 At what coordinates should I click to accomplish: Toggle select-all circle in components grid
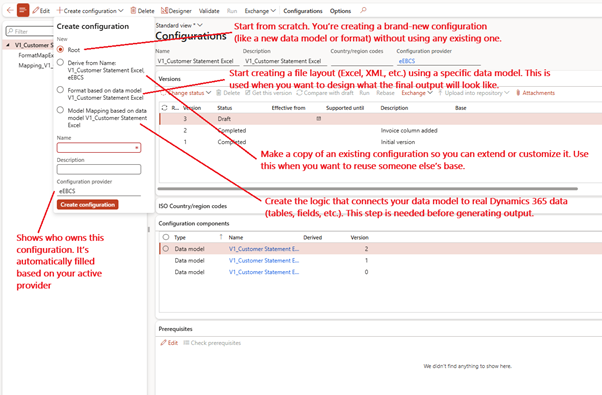tap(165, 237)
